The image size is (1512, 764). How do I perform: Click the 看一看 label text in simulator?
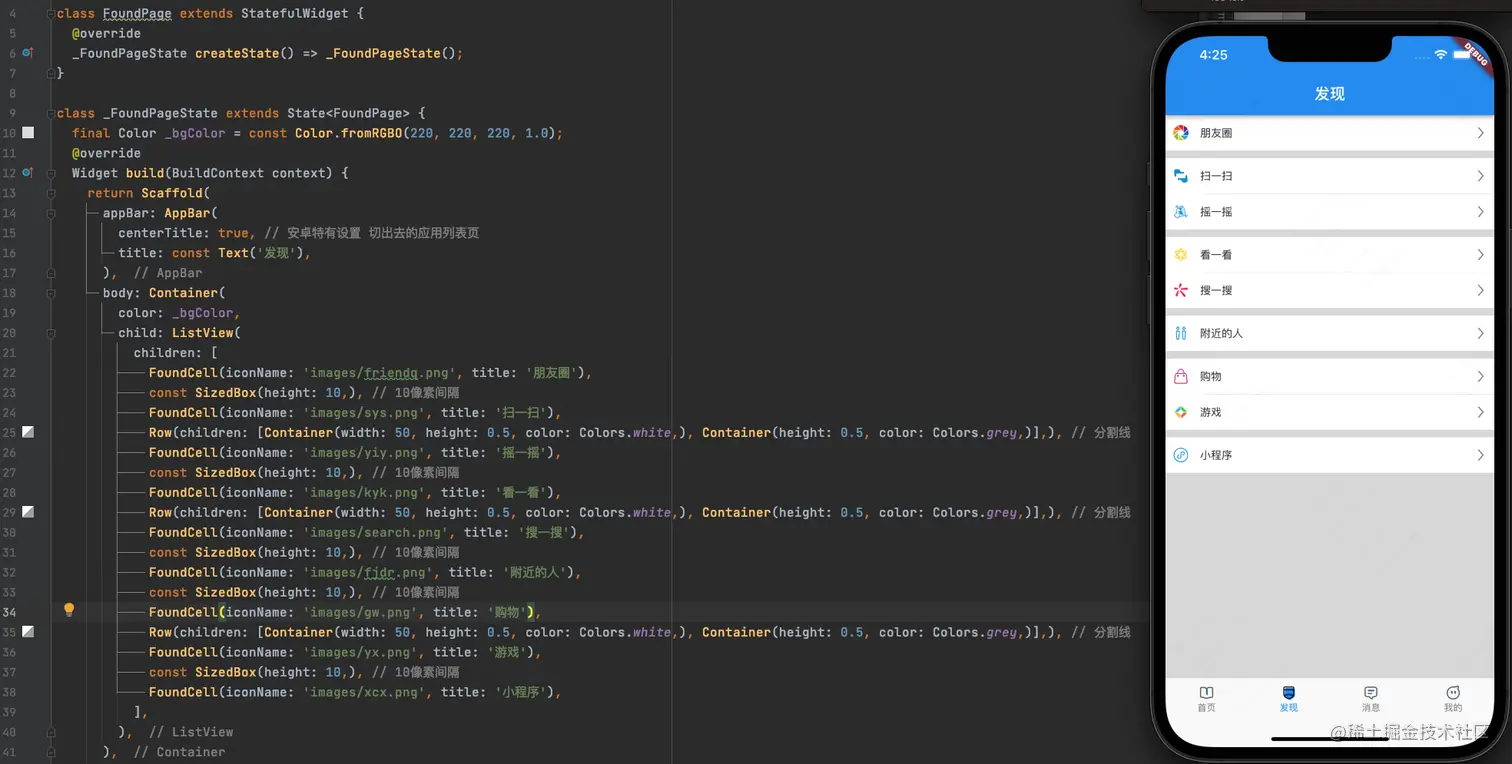[x=1216, y=255]
